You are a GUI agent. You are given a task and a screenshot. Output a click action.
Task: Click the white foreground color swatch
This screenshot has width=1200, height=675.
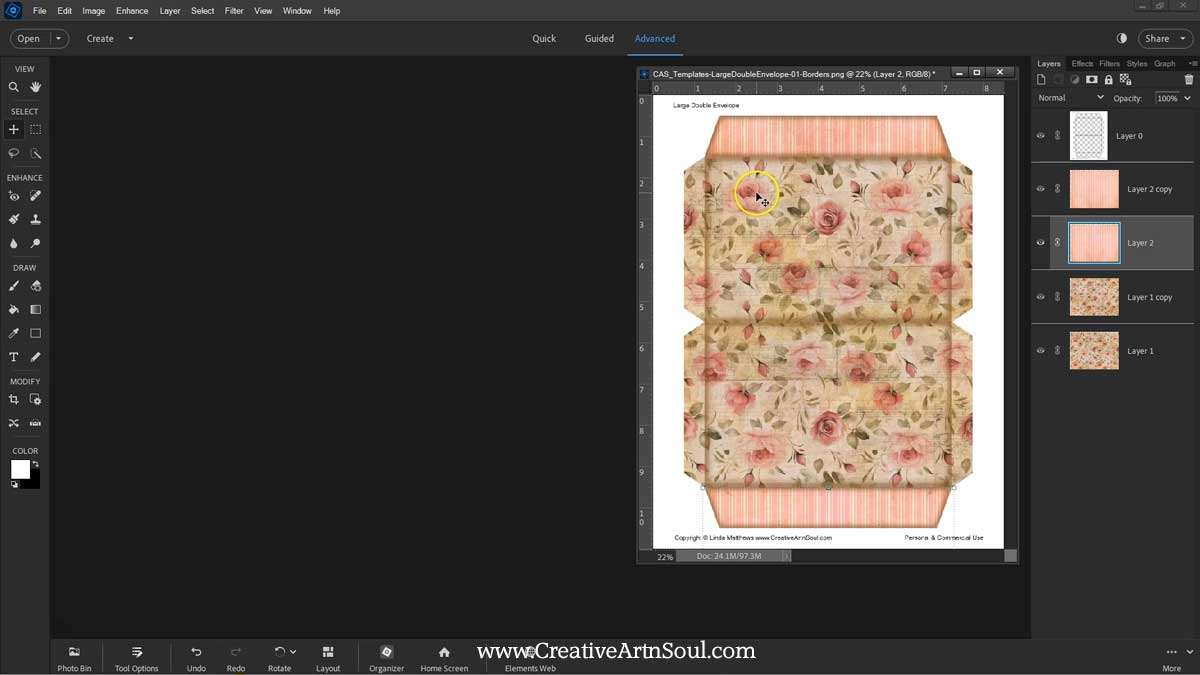tap(20, 469)
